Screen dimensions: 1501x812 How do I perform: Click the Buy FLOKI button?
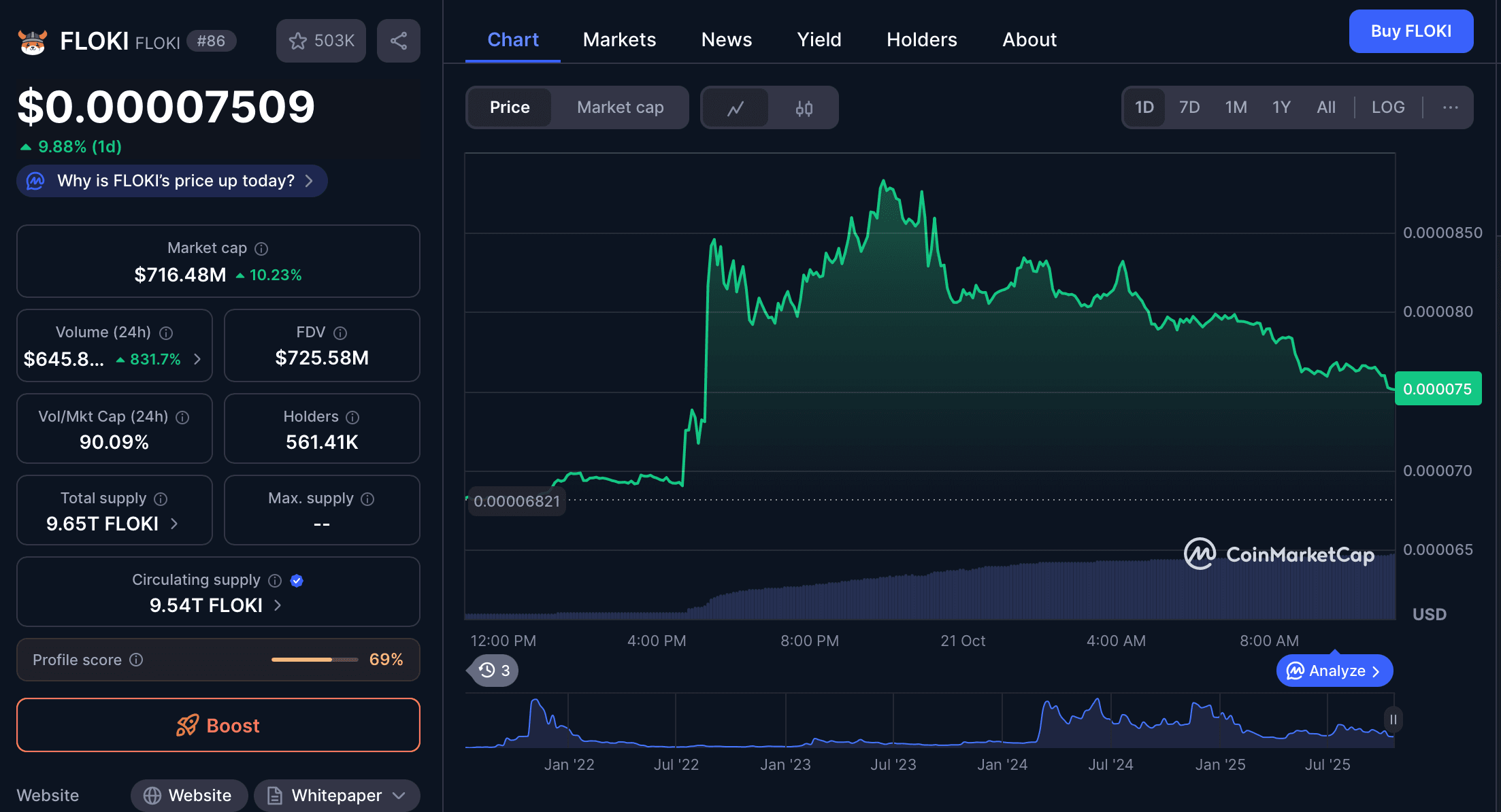click(1411, 31)
